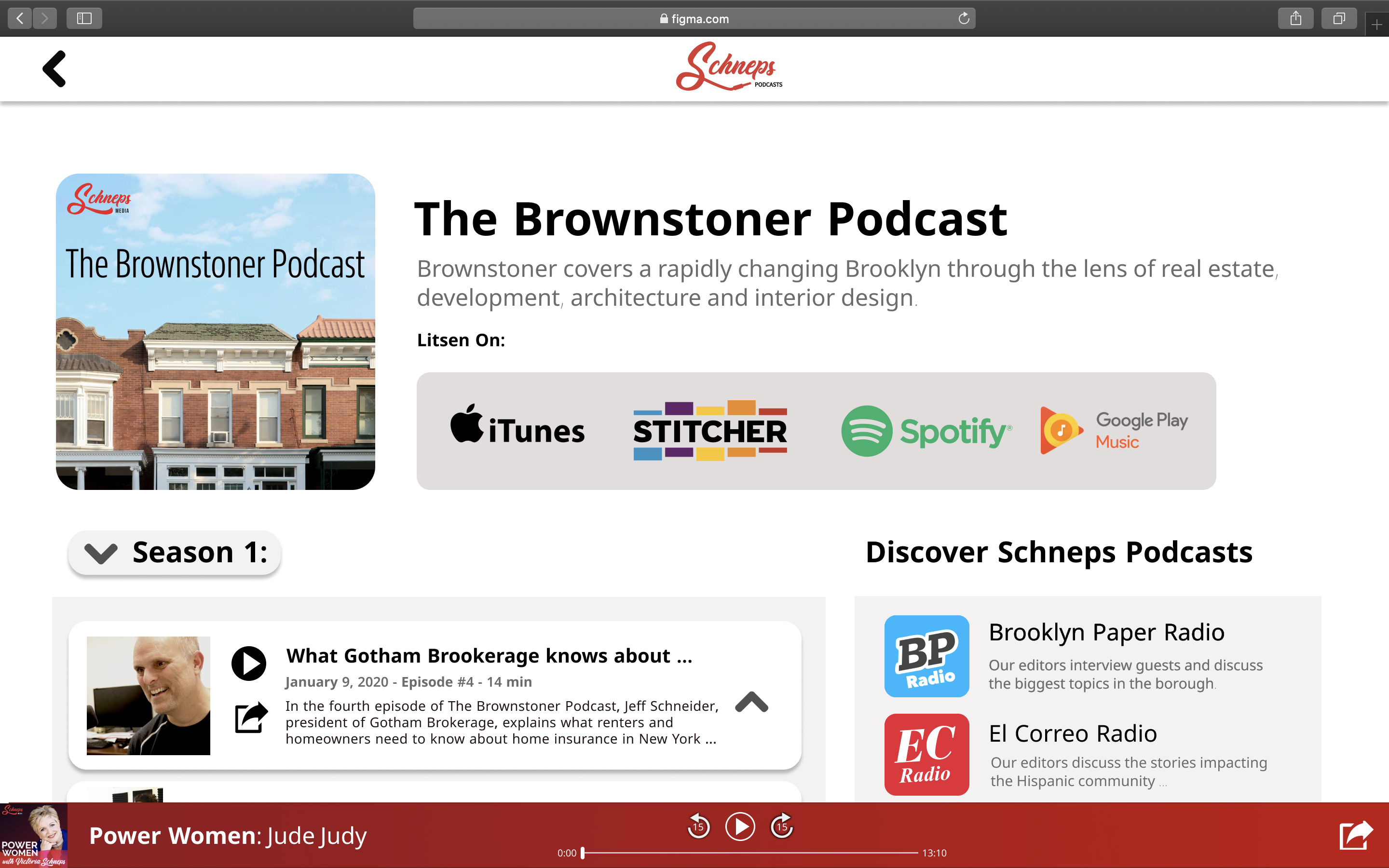Viewport: 1389px width, 868px height.
Task: Reload the page
Action: (x=964, y=18)
